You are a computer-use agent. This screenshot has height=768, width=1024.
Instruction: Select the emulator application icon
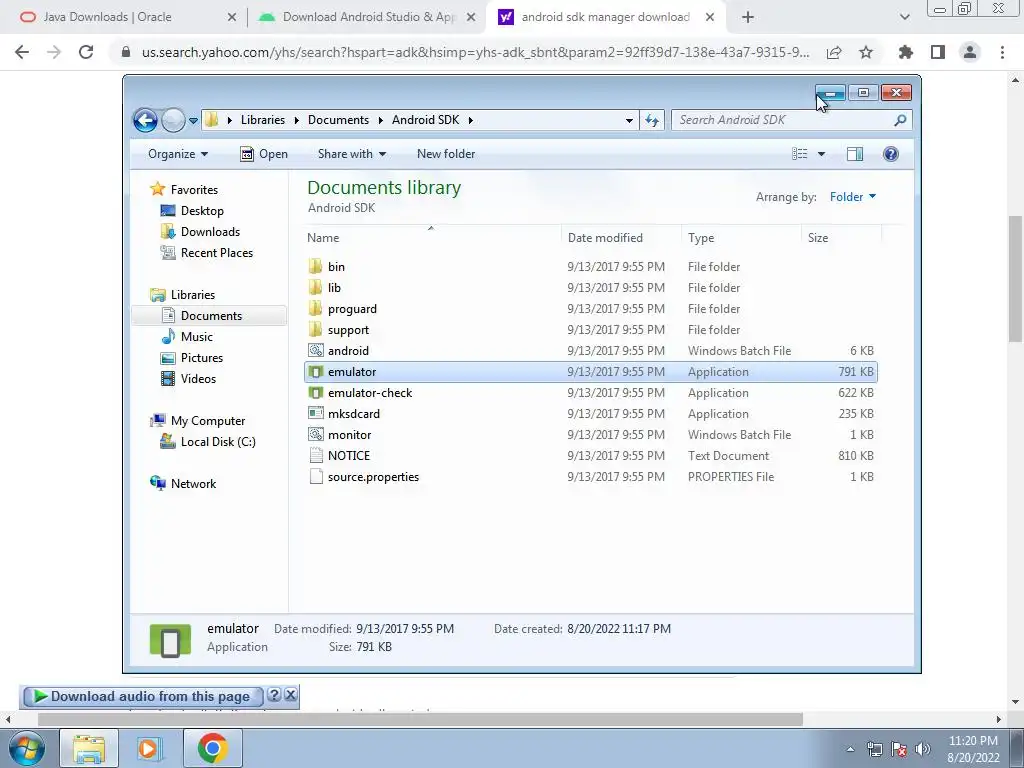click(x=315, y=372)
